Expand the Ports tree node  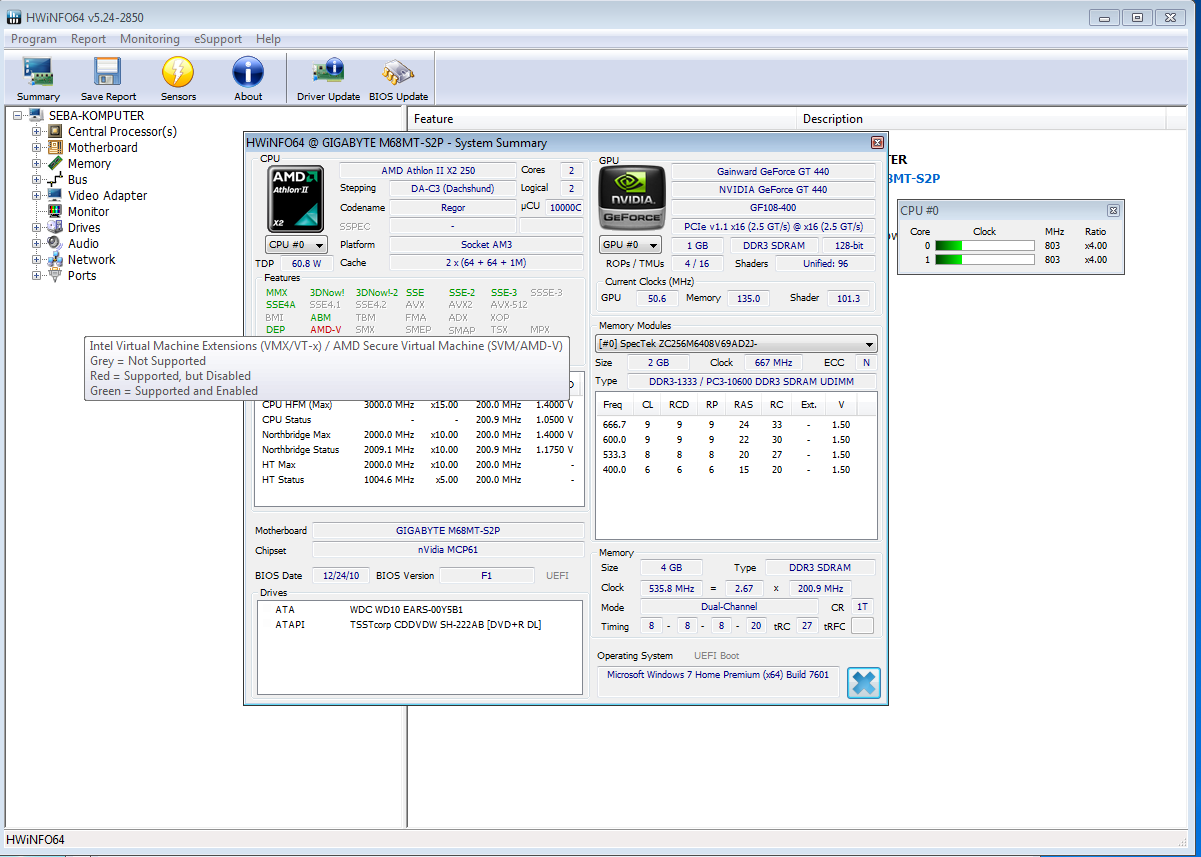tap(36, 276)
